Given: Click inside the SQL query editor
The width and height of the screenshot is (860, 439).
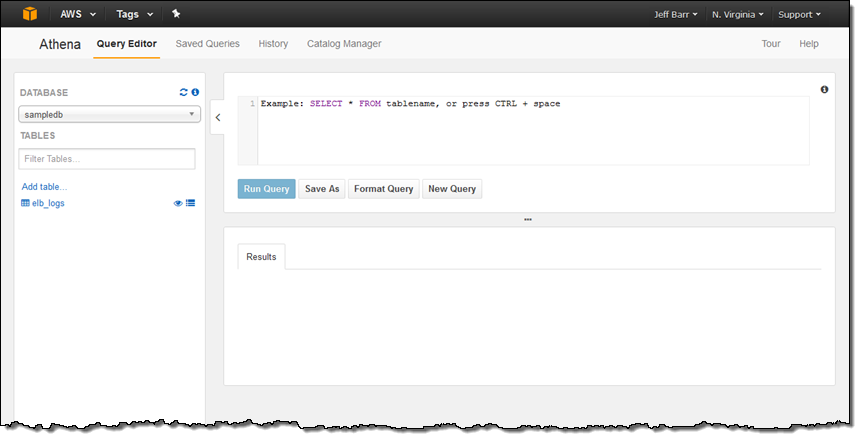Looking at the screenshot, I should click(x=533, y=131).
